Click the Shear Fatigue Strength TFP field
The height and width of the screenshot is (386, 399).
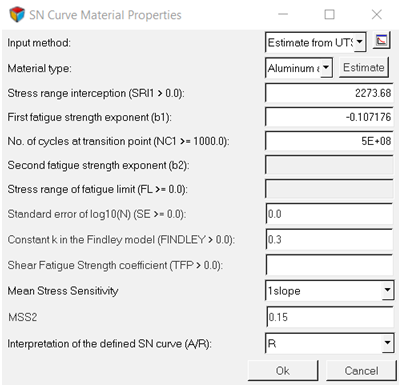(x=329, y=265)
